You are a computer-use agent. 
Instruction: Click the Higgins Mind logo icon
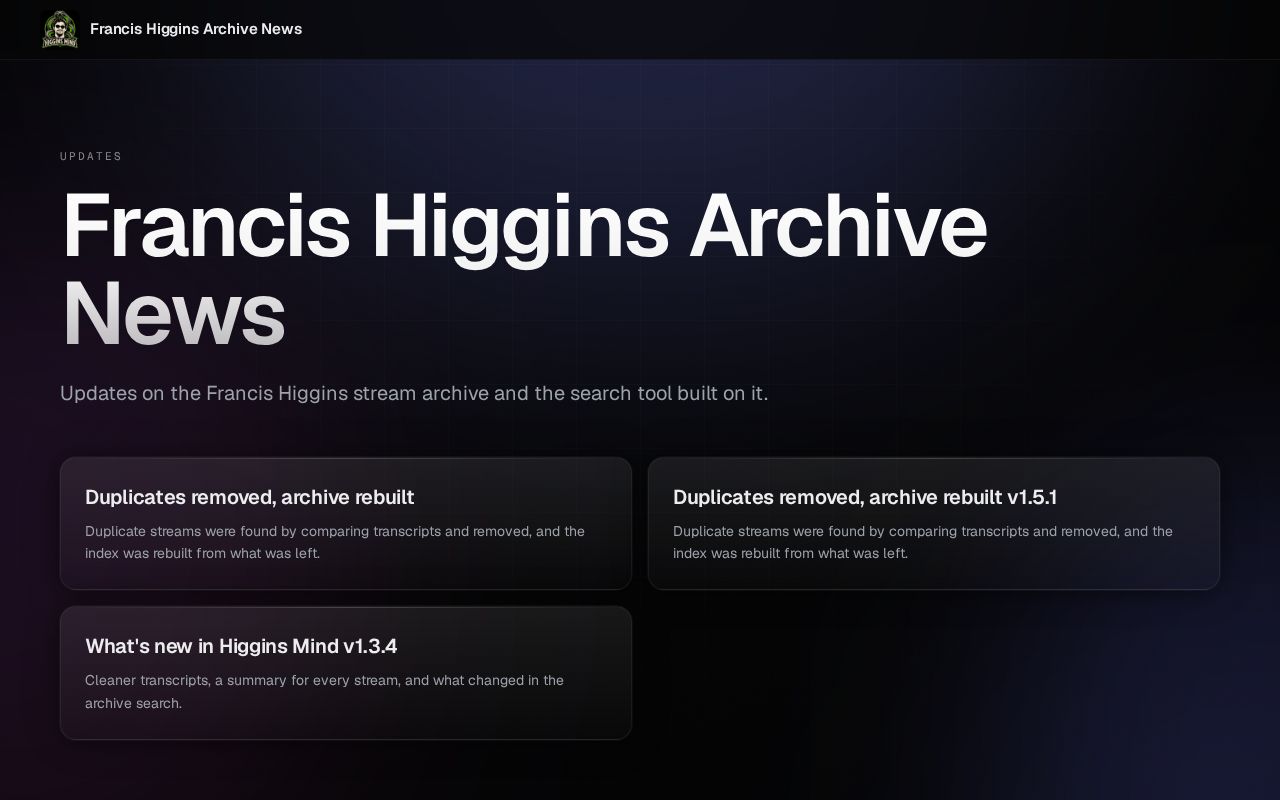(x=60, y=29)
